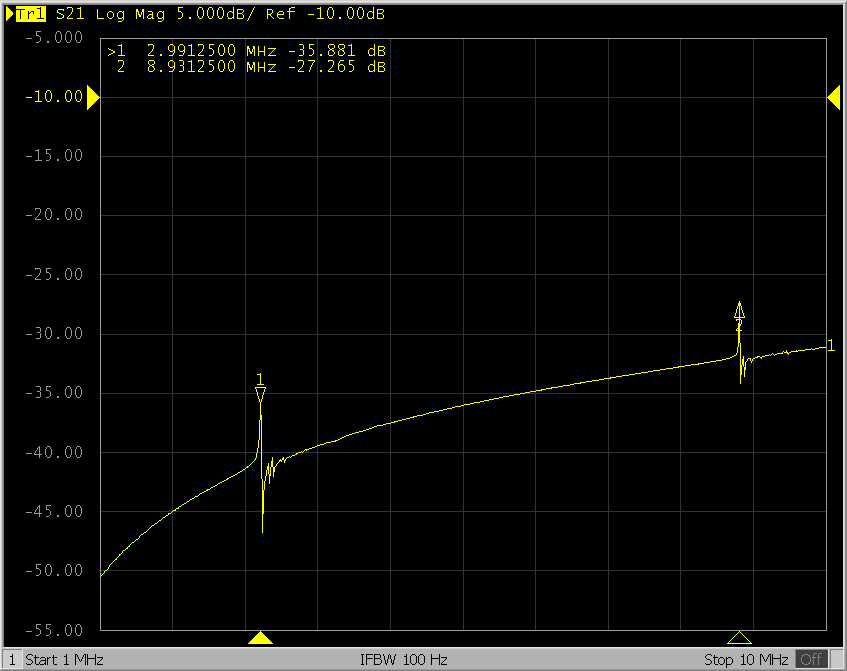Click solid yellow marker triangle on frequency axis

[x=260, y=638]
